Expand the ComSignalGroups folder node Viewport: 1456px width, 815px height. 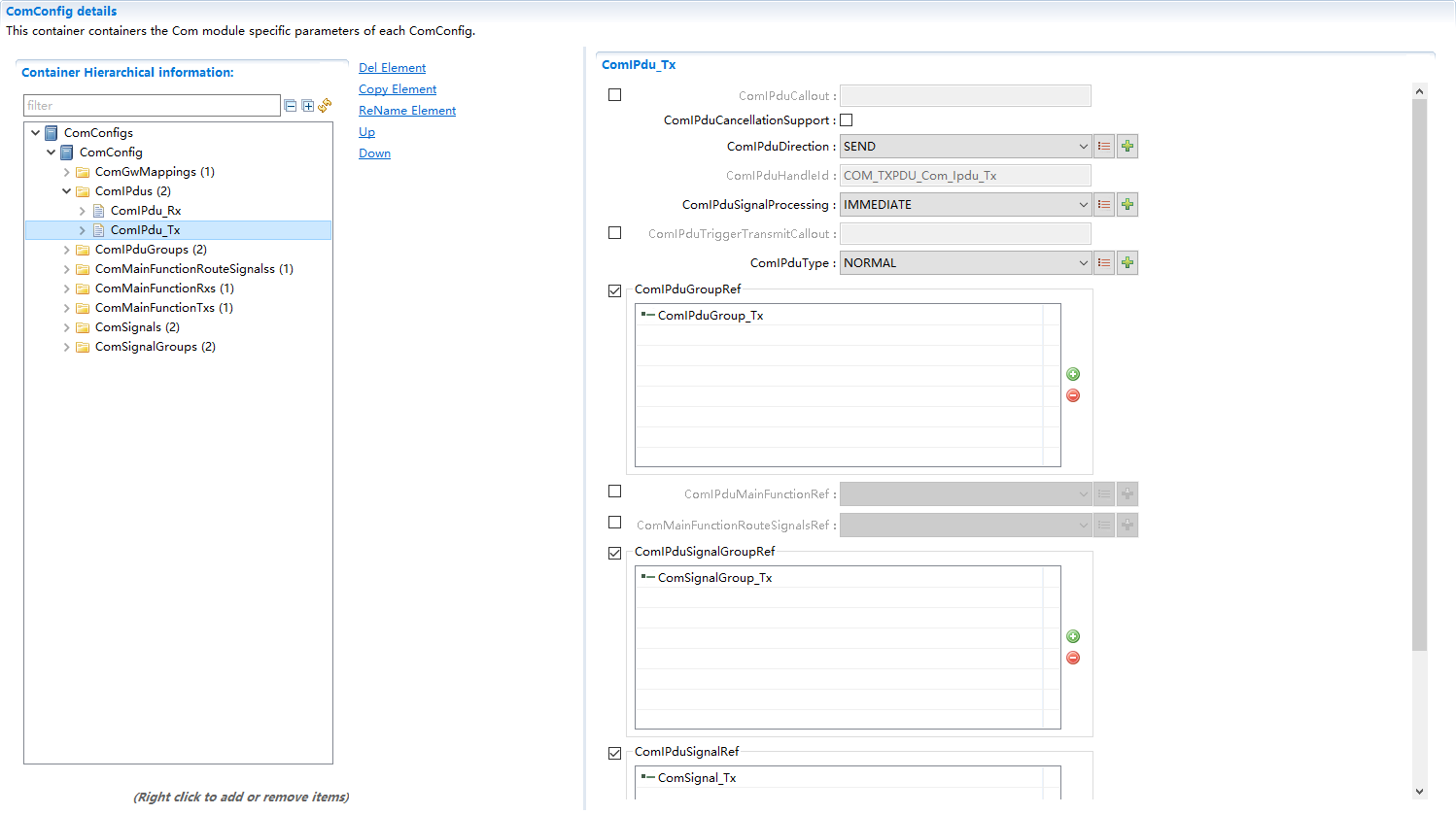66,347
